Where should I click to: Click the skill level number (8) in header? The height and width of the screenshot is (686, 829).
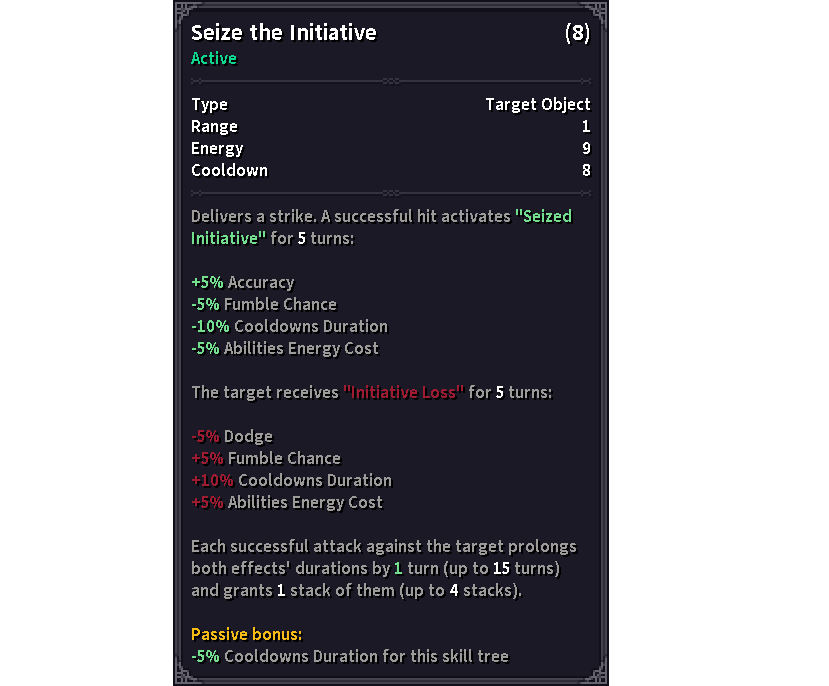577,33
